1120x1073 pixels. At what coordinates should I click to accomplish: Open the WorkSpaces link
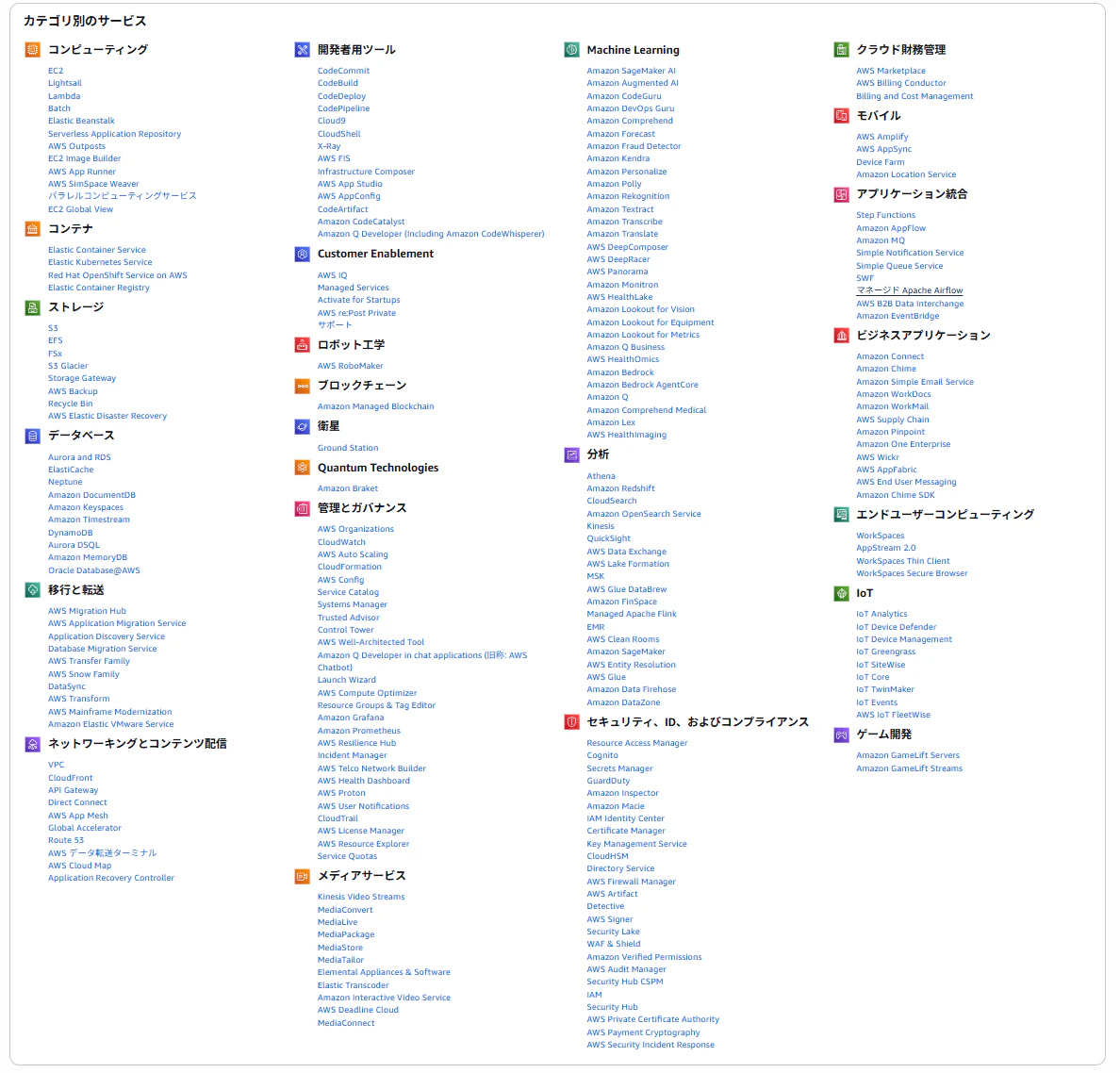(x=880, y=536)
